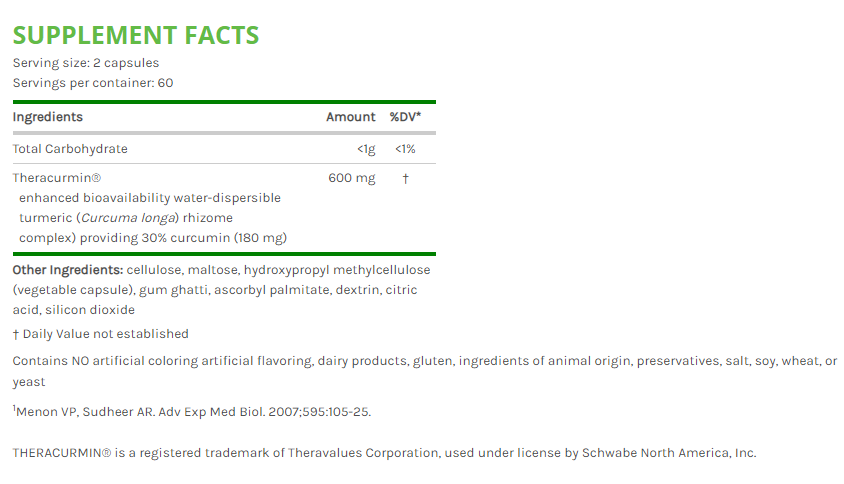Viewport: 844px width, 484px height.
Task: Click the '600 mg' amount value
Action: (x=352, y=178)
